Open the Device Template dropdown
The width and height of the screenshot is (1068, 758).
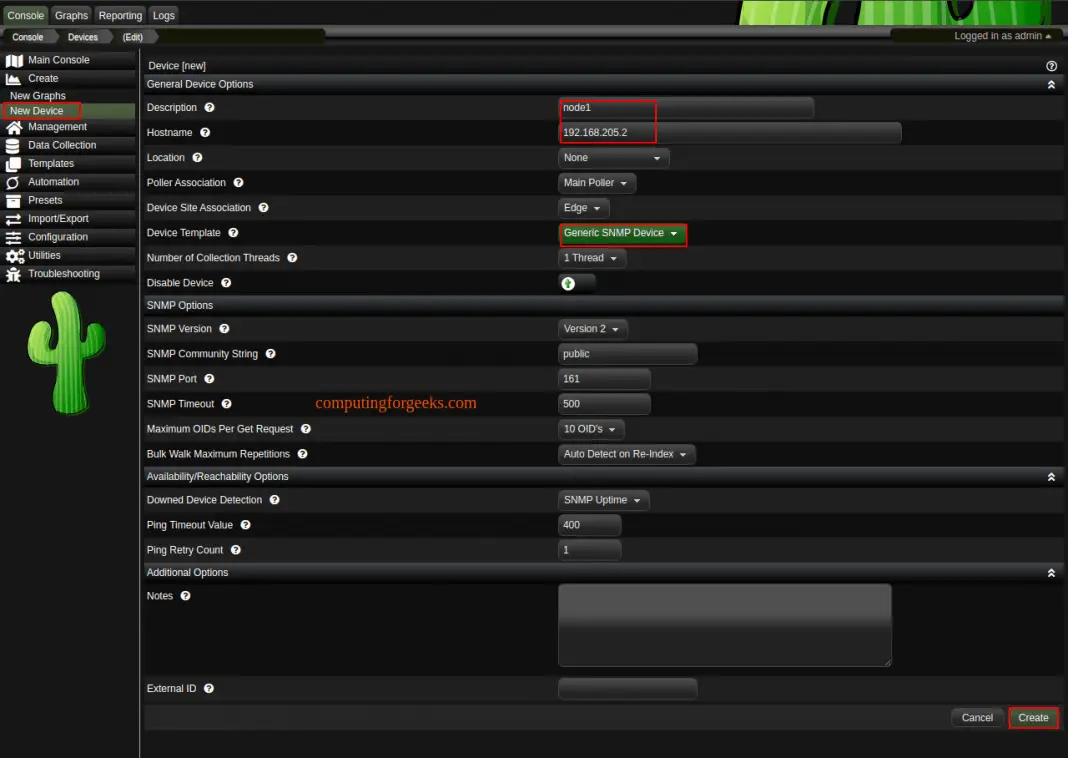click(x=622, y=233)
